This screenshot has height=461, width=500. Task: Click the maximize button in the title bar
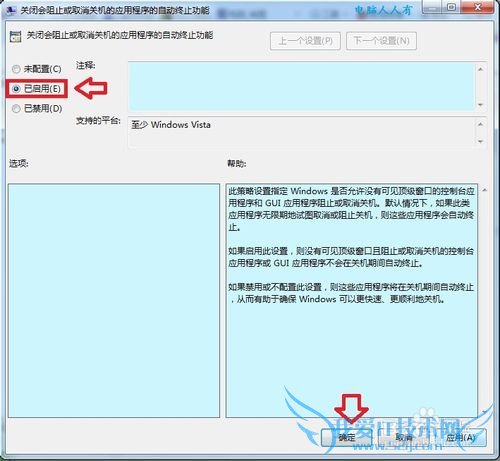[x=452, y=7]
